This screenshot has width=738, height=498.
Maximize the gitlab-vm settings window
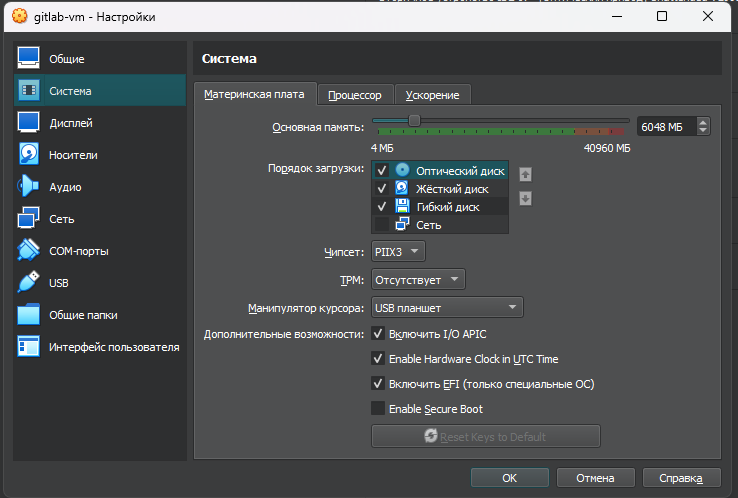[x=662, y=16]
